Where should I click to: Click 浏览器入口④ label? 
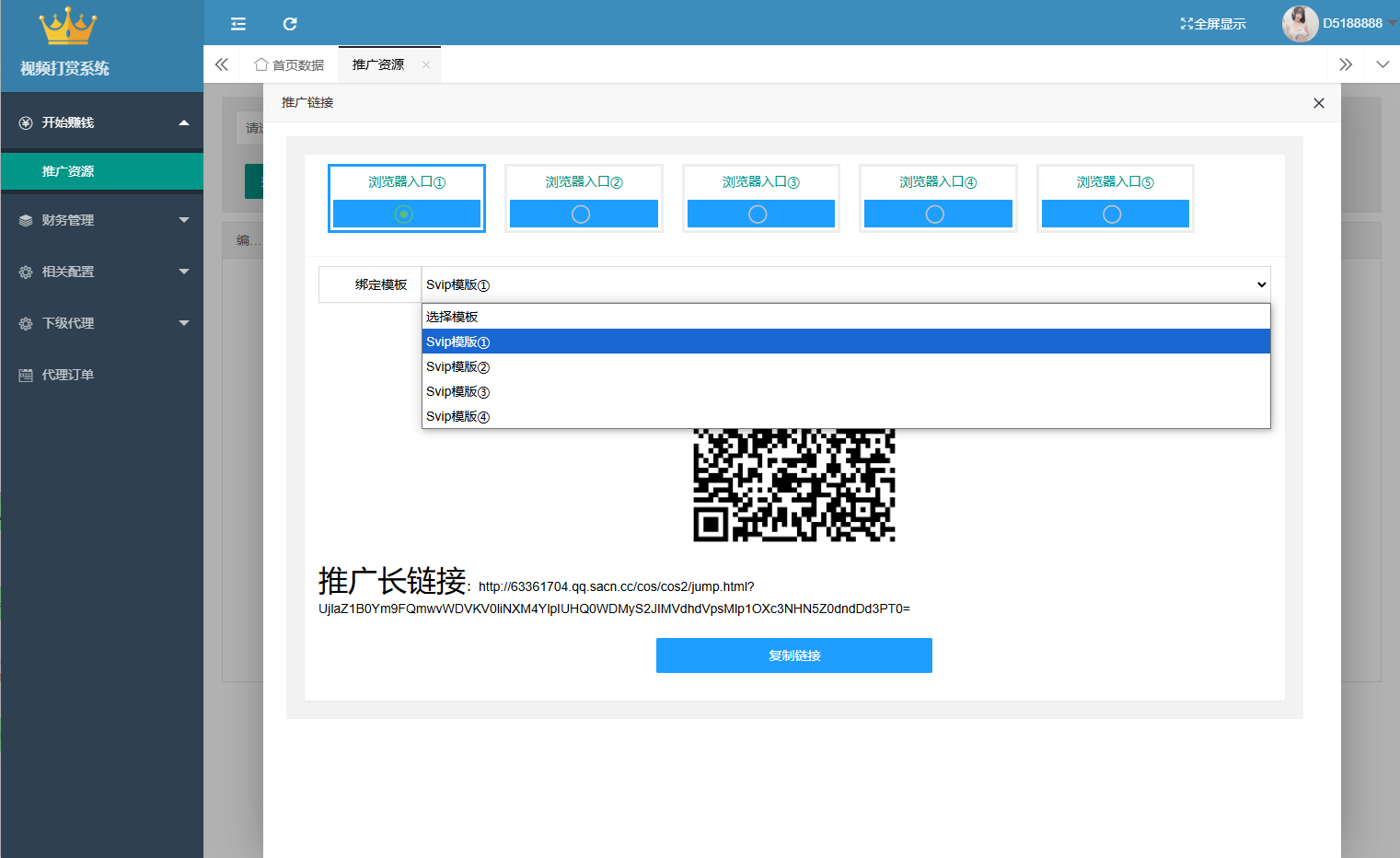tap(938, 182)
